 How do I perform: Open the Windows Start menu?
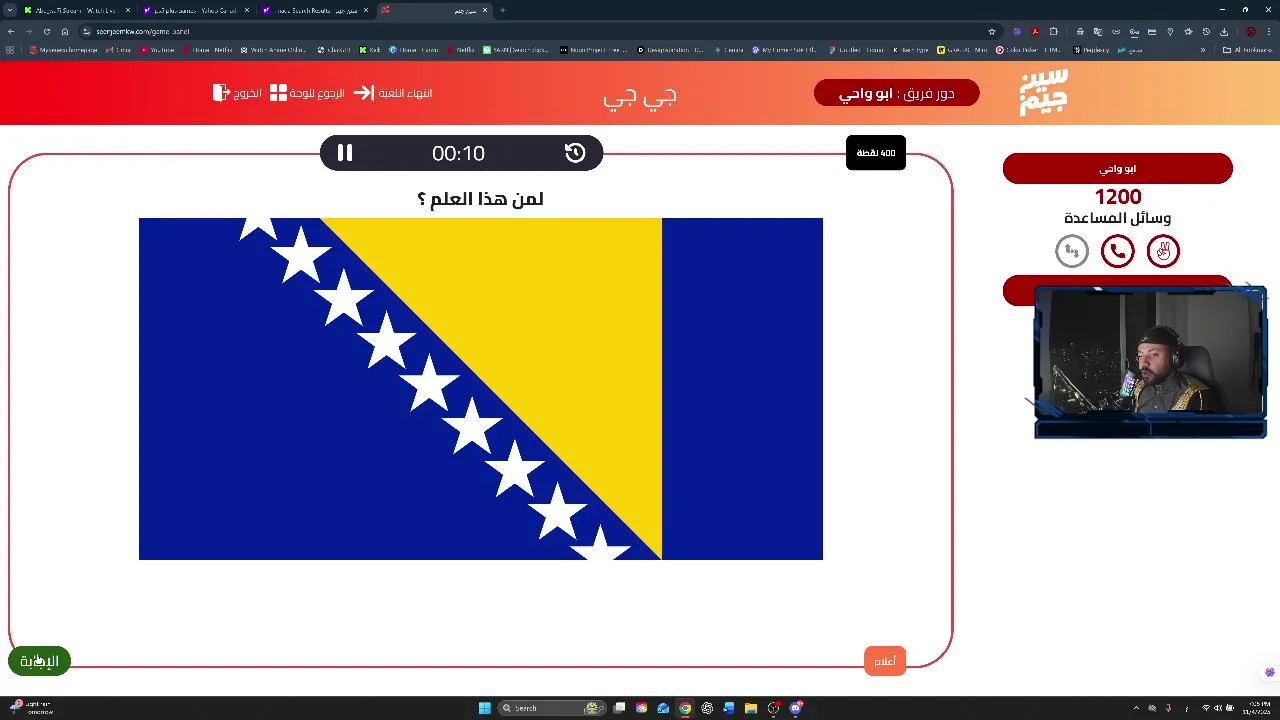(484, 708)
